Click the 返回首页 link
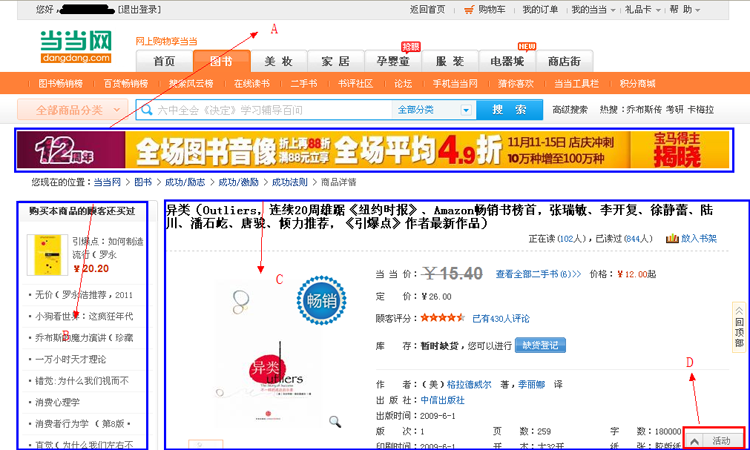The height and width of the screenshot is (450, 750). pos(427,10)
